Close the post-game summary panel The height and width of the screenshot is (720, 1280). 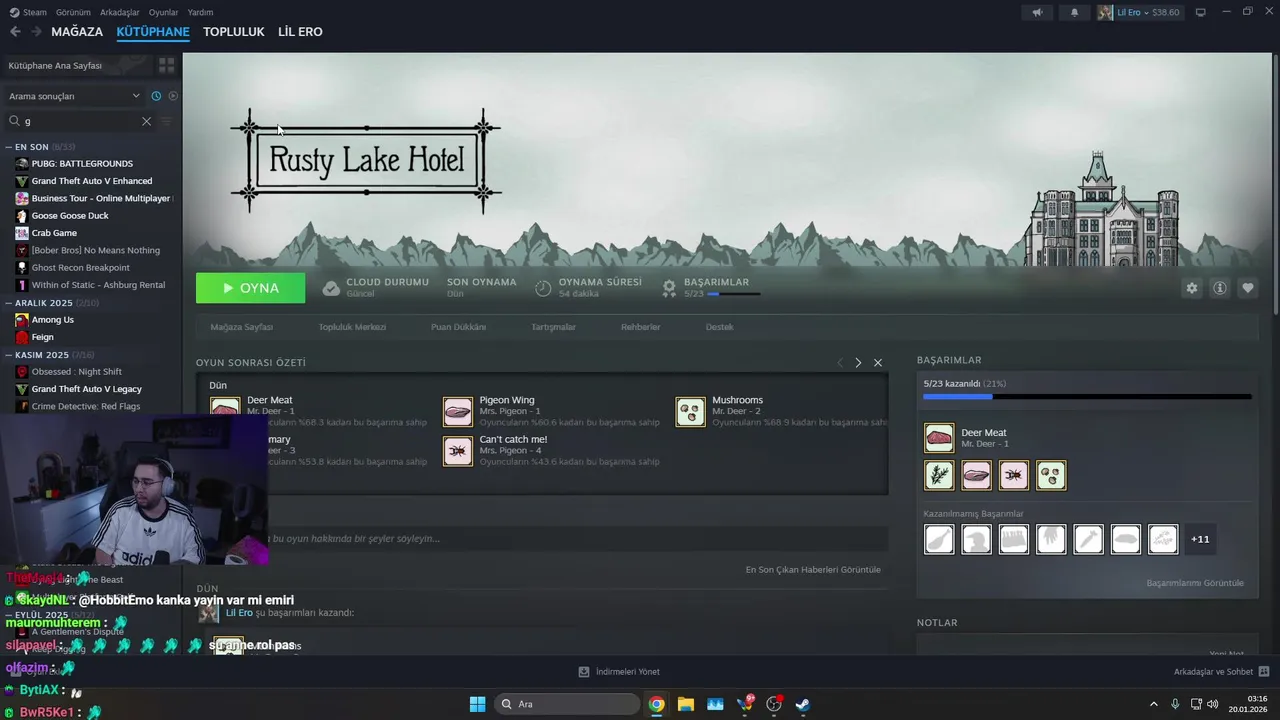coord(878,362)
